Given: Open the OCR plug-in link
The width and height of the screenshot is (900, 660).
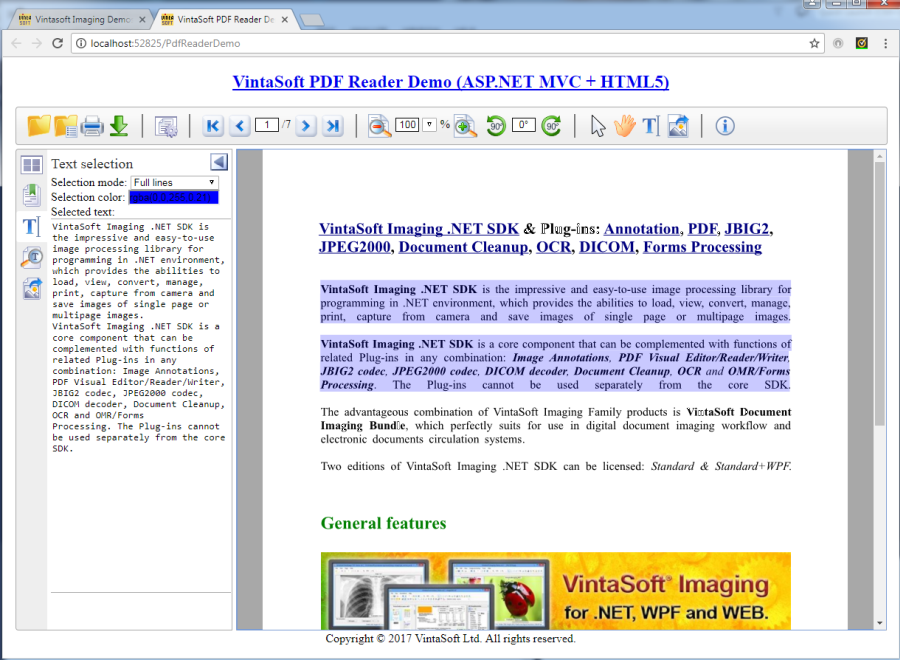Looking at the screenshot, I should [x=553, y=247].
